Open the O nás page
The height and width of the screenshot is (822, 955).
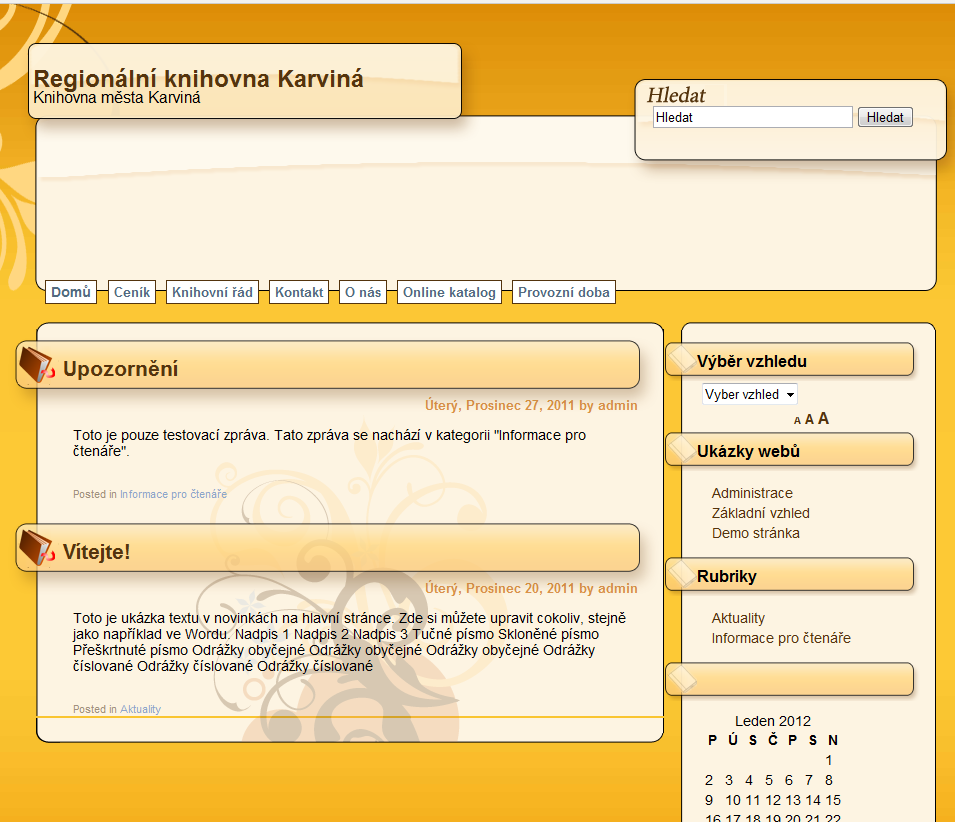point(363,292)
